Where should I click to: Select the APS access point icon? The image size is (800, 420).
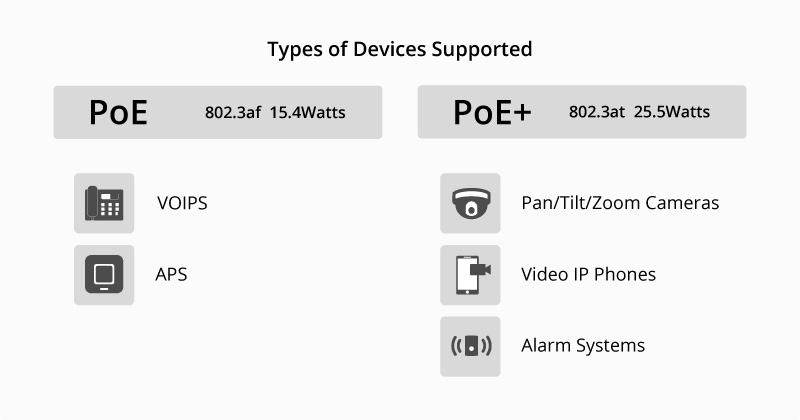coord(104,274)
